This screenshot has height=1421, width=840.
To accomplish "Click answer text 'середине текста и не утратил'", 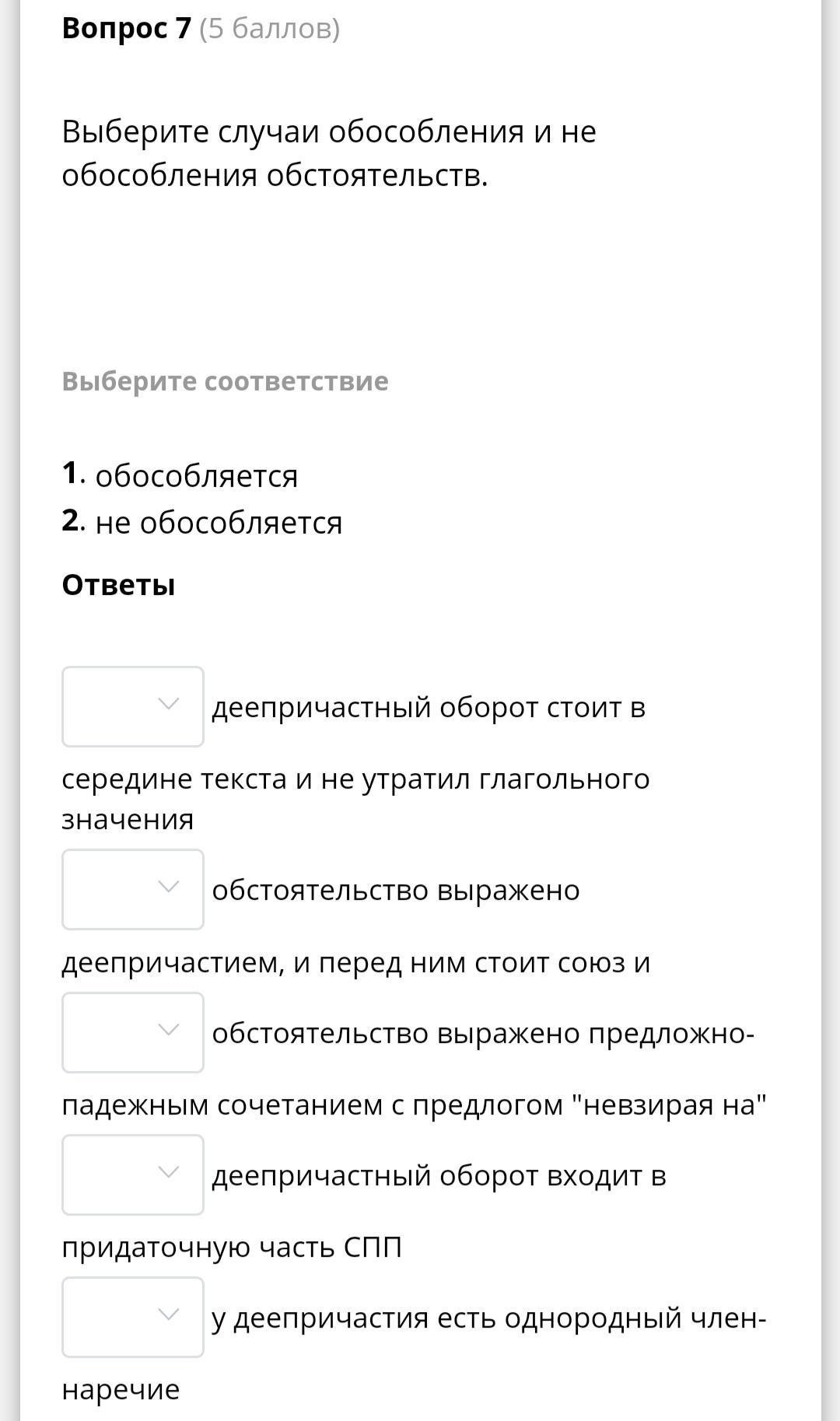I will tap(355, 779).
